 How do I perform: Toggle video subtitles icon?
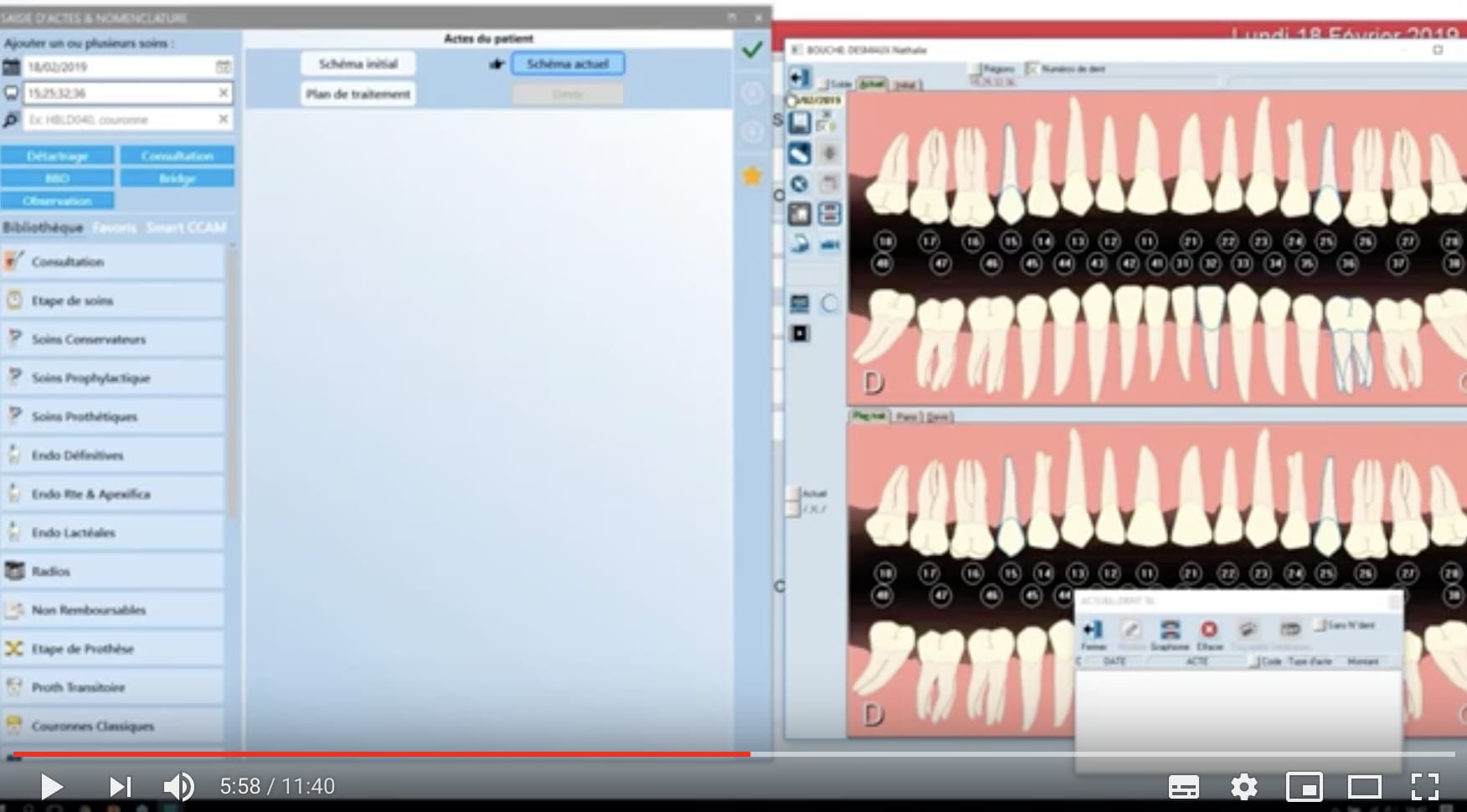[1183, 787]
